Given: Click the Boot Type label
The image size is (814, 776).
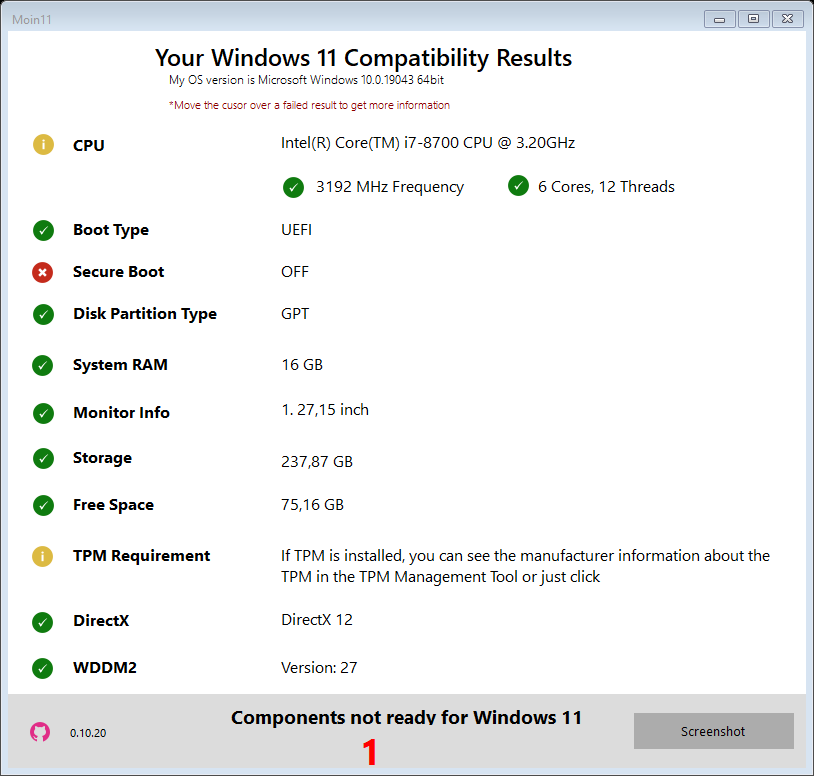Looking at the screenshot, I should click(111, 230).
